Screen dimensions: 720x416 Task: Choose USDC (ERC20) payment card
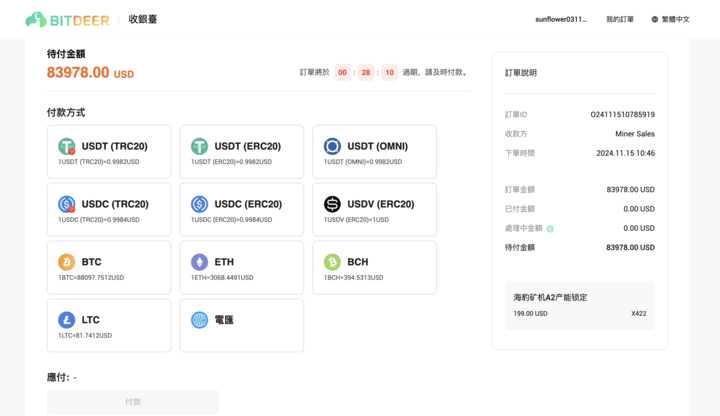click(x=242, y=209)
